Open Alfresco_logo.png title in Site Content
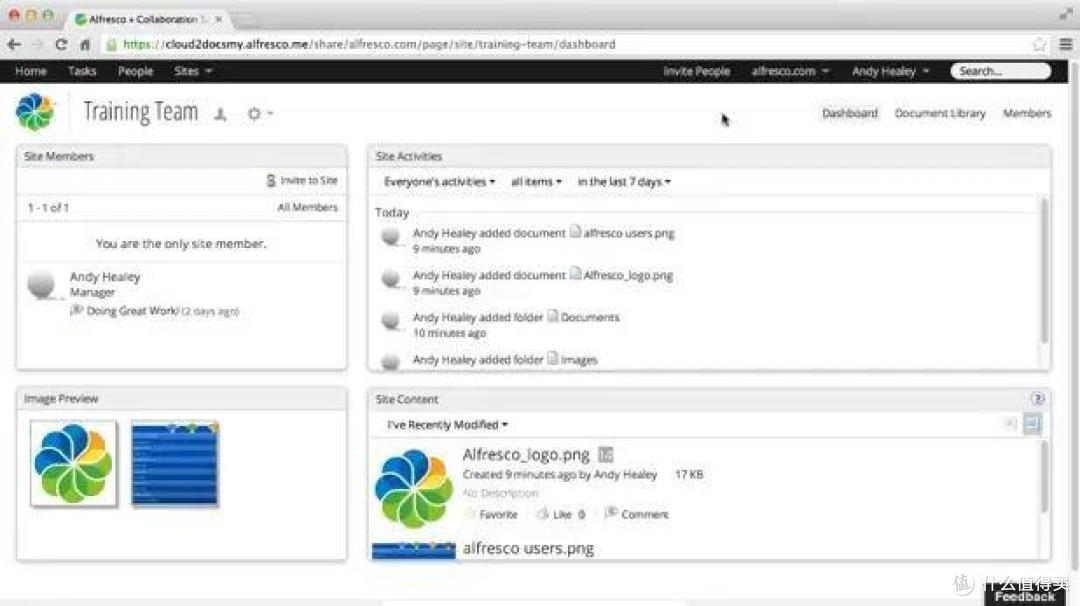Viewport: 1080px width, 606px height. (x=526, y=455)
